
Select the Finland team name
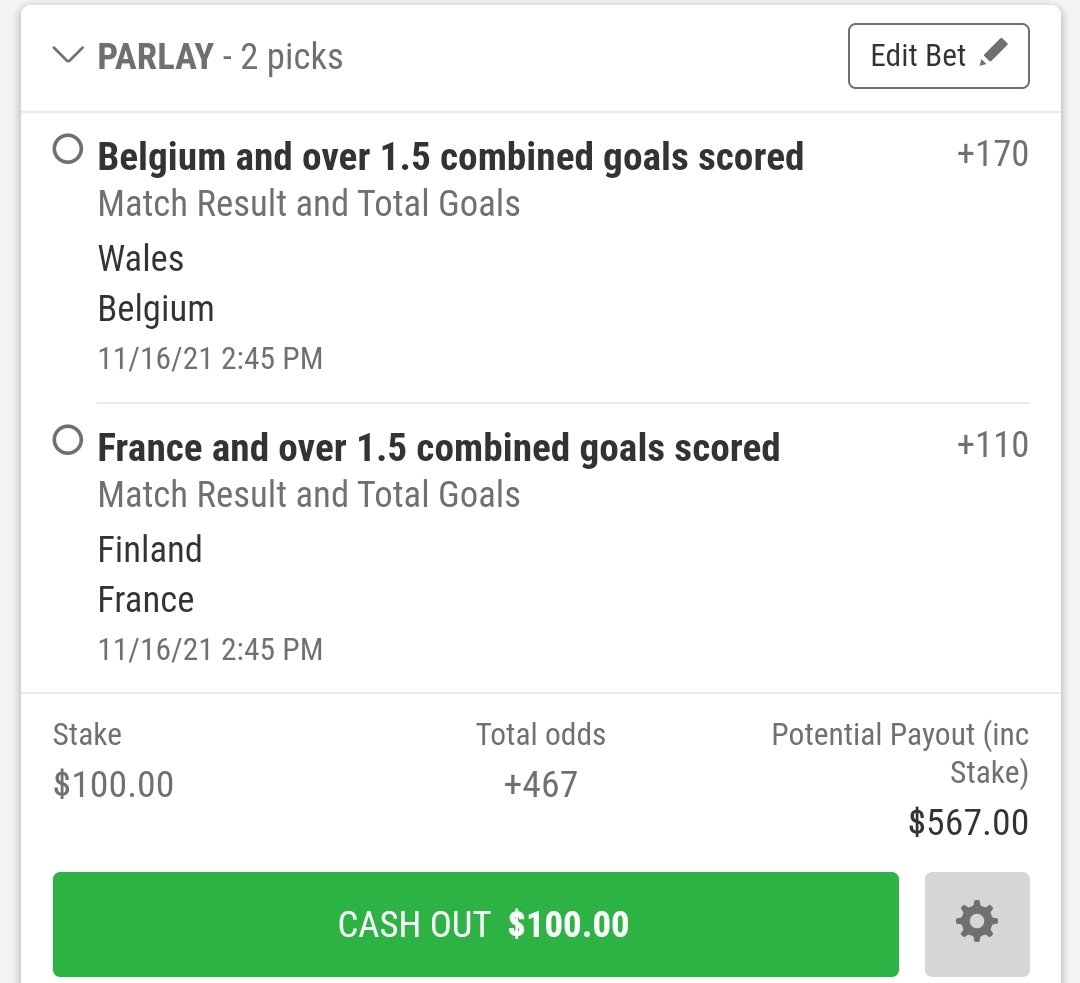150,549
